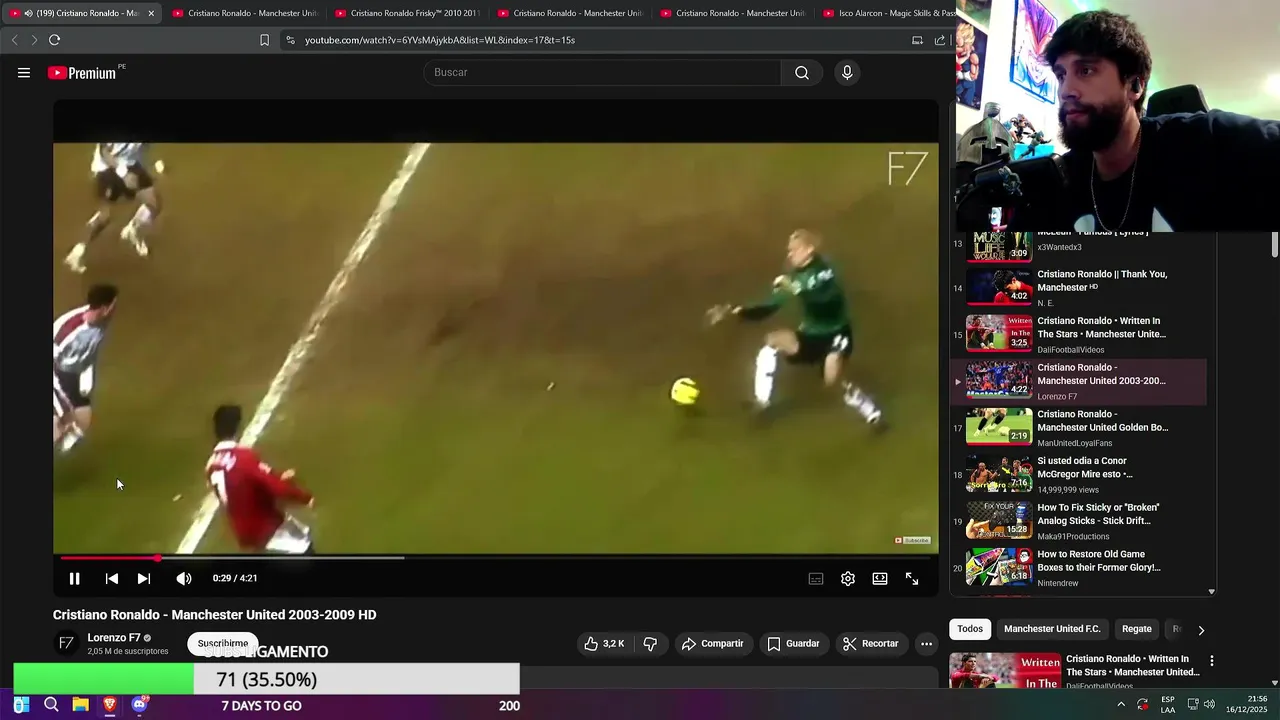This screenshot has height=720, width=1280.
Task: Open Windows Start menu
Action: tap(21, 705)
